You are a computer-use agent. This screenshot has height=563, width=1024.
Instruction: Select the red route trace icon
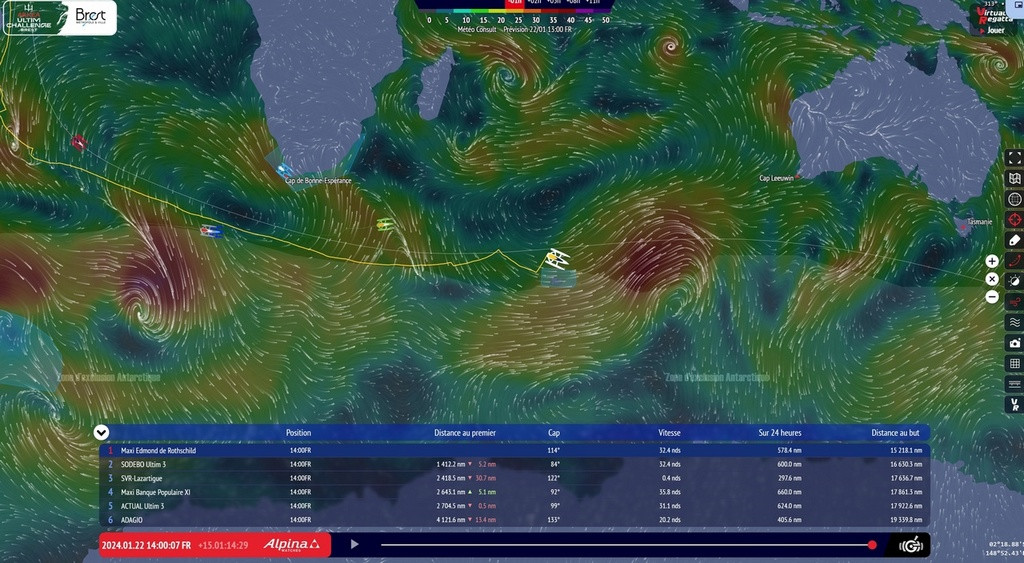1014,261
